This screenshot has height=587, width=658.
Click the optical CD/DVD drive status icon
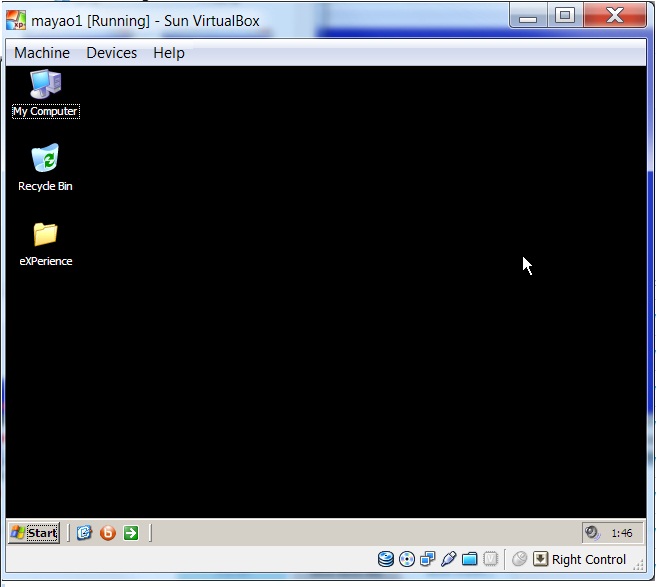(x=407, y=559)
